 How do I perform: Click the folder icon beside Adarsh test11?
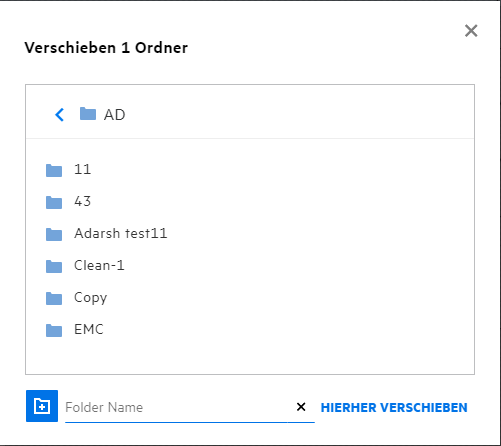pos(54,234)
